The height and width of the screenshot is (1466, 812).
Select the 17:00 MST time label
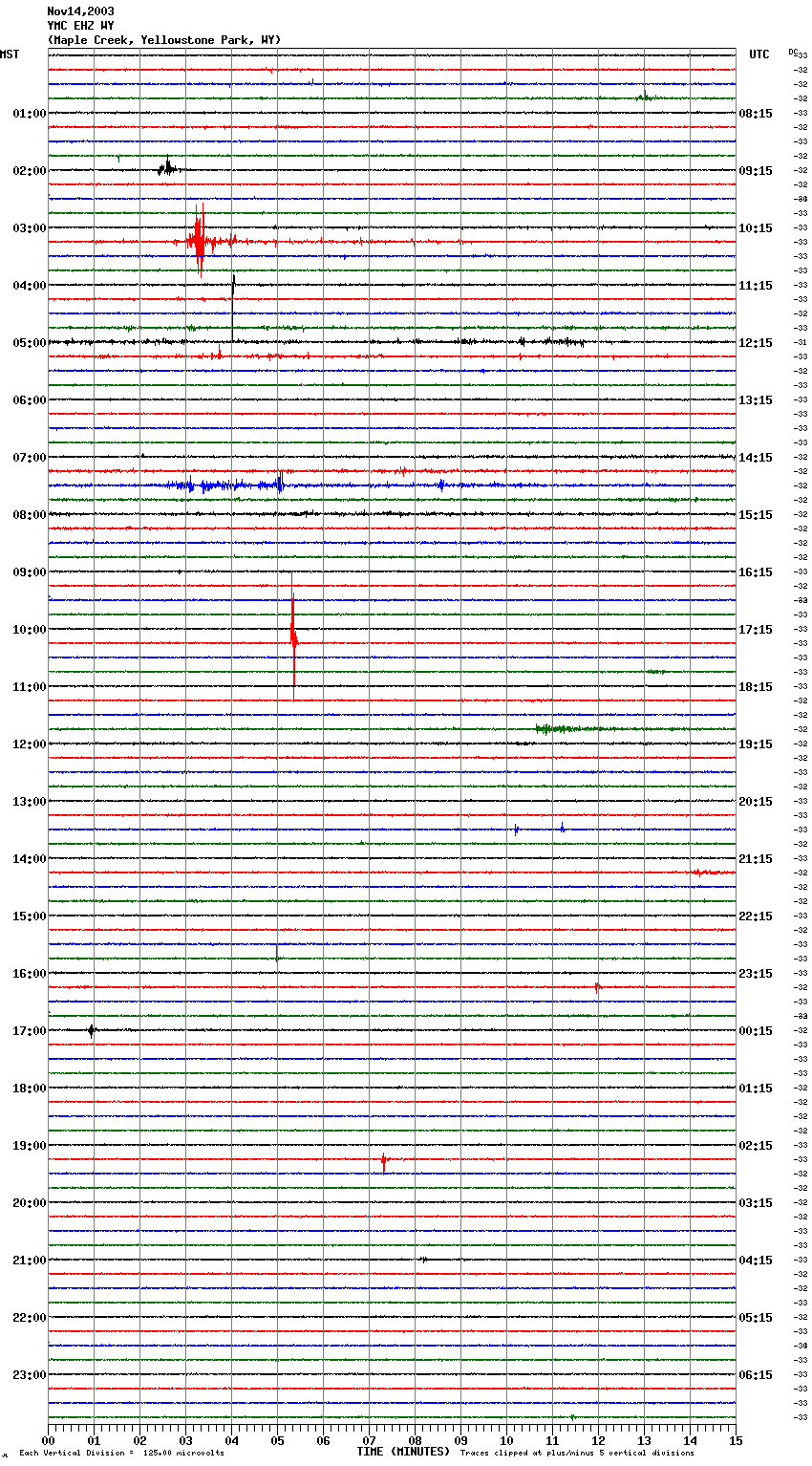tap(29, 1031)
